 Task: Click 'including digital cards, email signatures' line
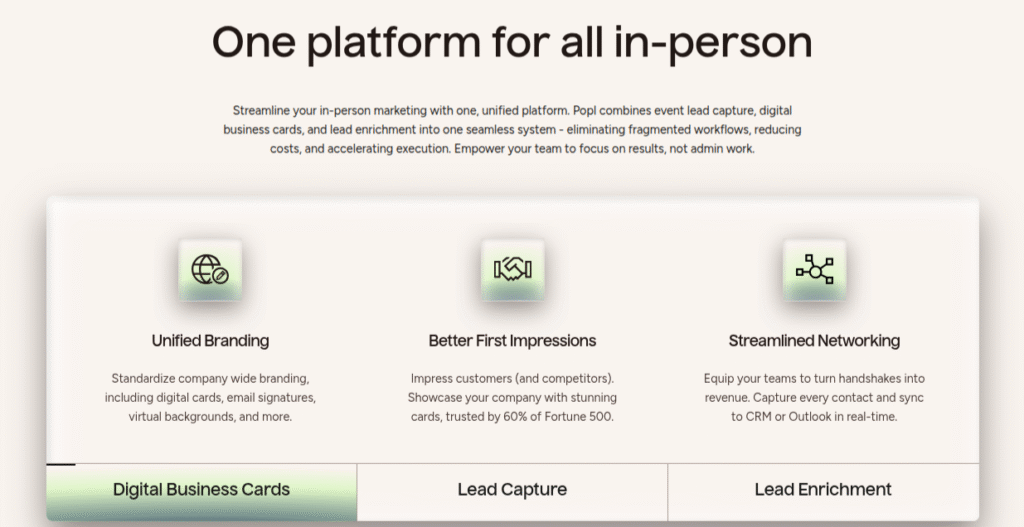(x=210, y=397)
